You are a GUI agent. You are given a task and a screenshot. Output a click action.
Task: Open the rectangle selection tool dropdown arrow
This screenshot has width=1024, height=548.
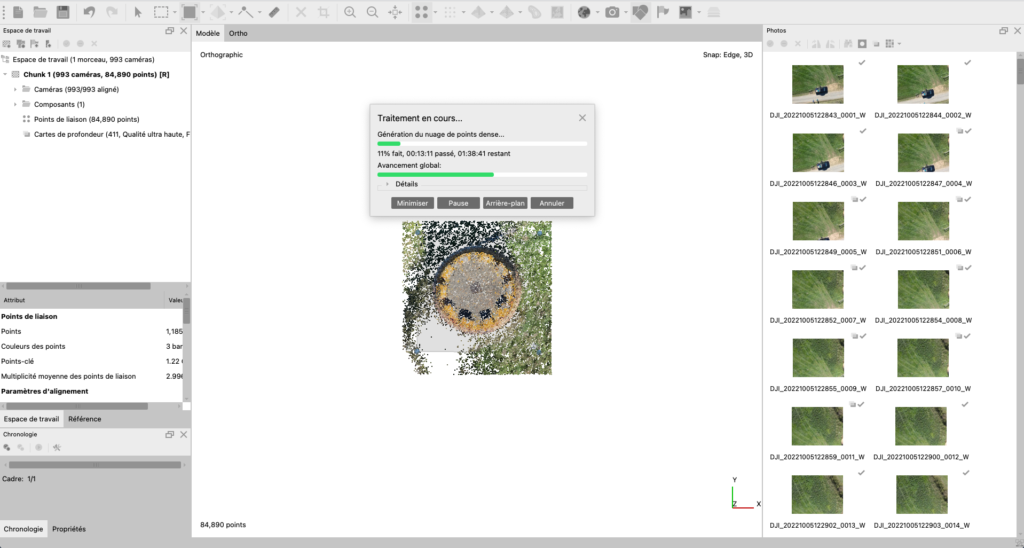point(175,12)
